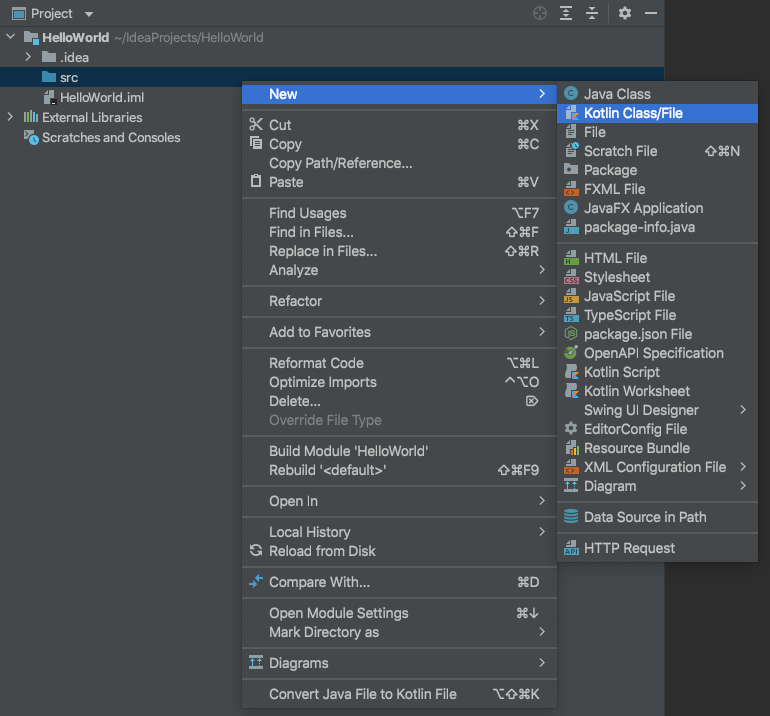Click the Collapse All icon in Project toolbar
The width and height of the screenshot is (770, 716).
592,13
